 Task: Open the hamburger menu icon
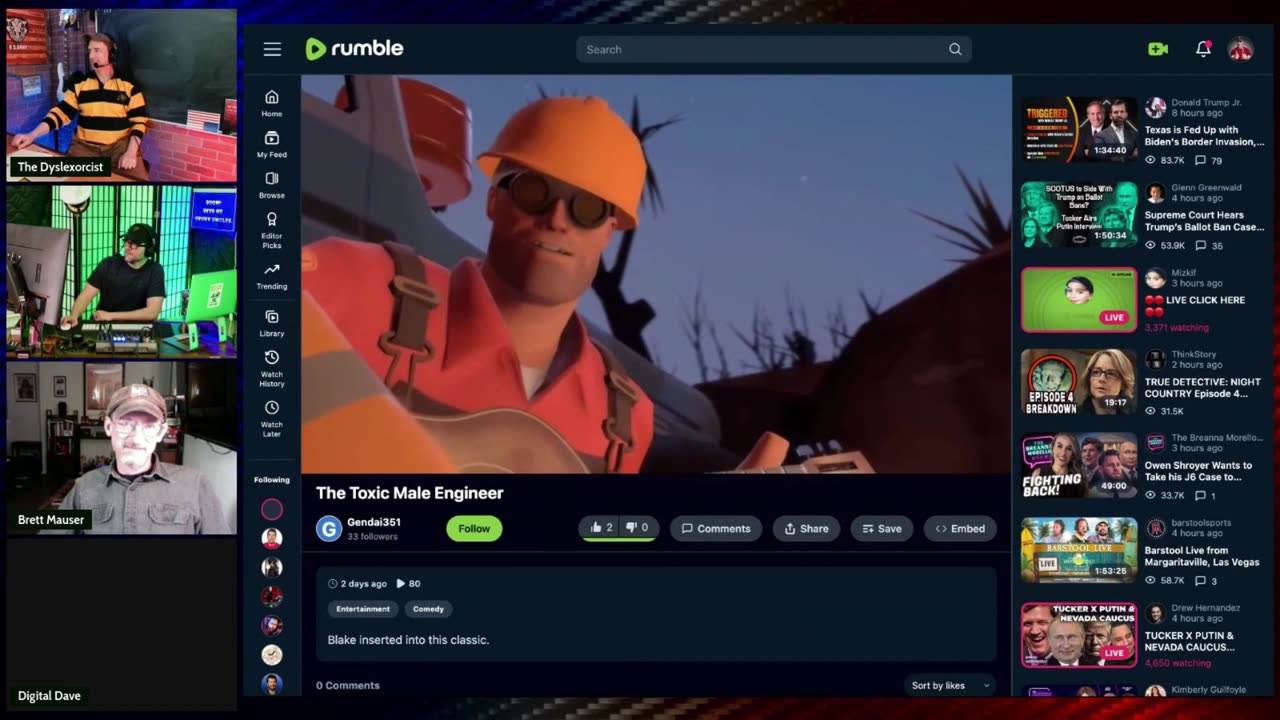(272, 49)
